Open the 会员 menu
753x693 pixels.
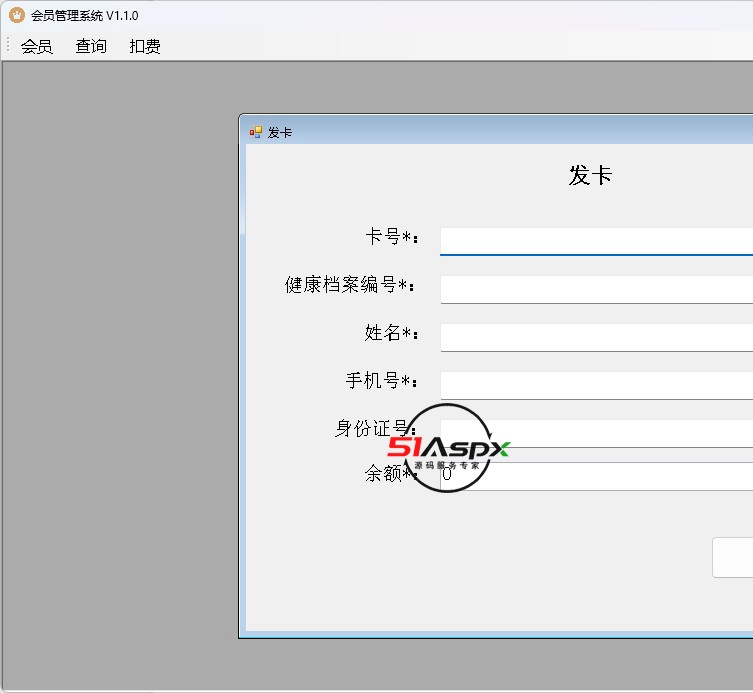[36, 46]
